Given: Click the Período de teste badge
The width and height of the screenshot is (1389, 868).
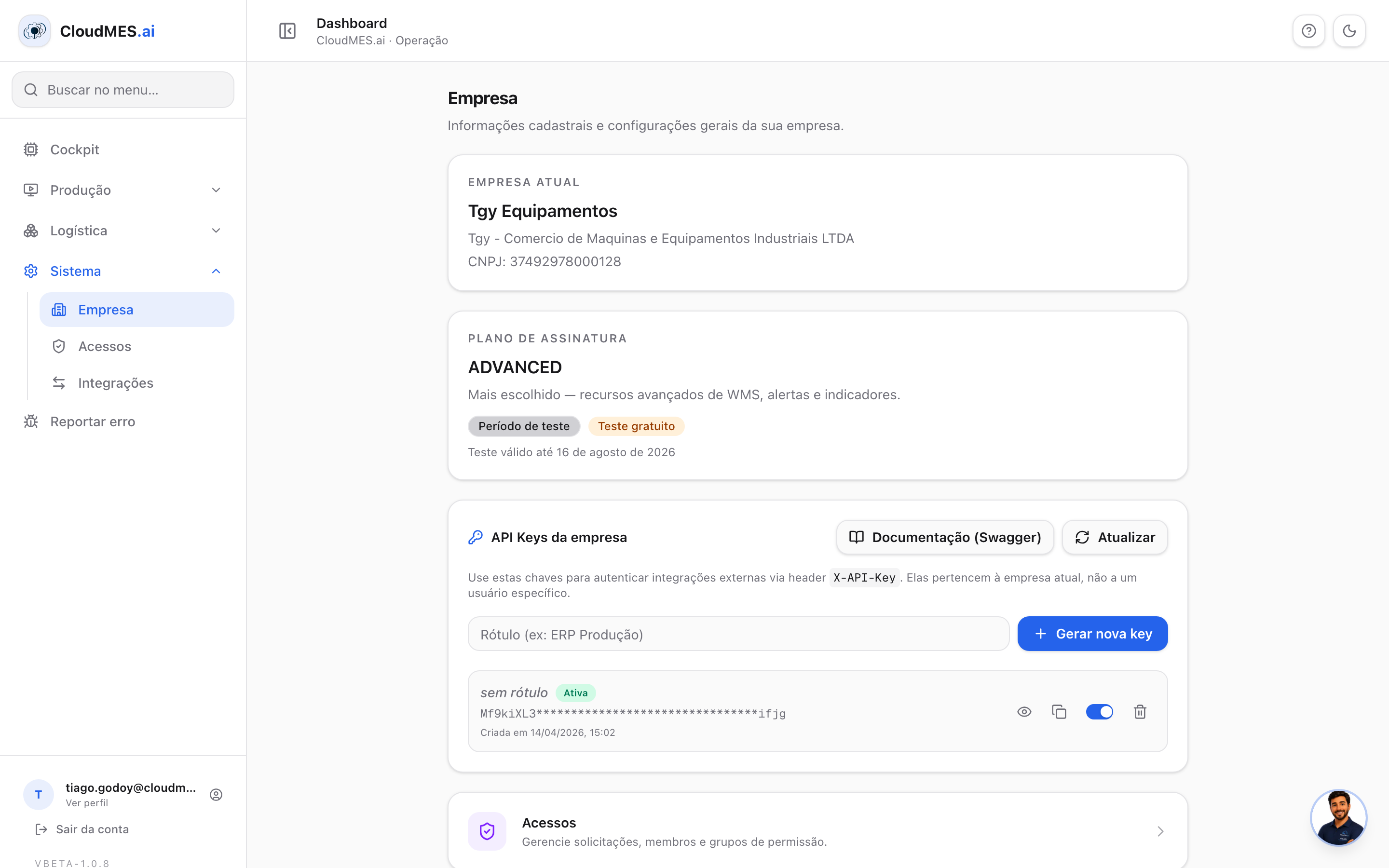Looking at the screenshot, I should (524, 426).
